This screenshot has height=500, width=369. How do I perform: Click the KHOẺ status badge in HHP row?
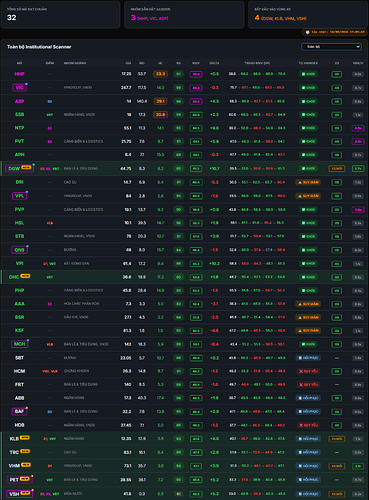point(308,74)
